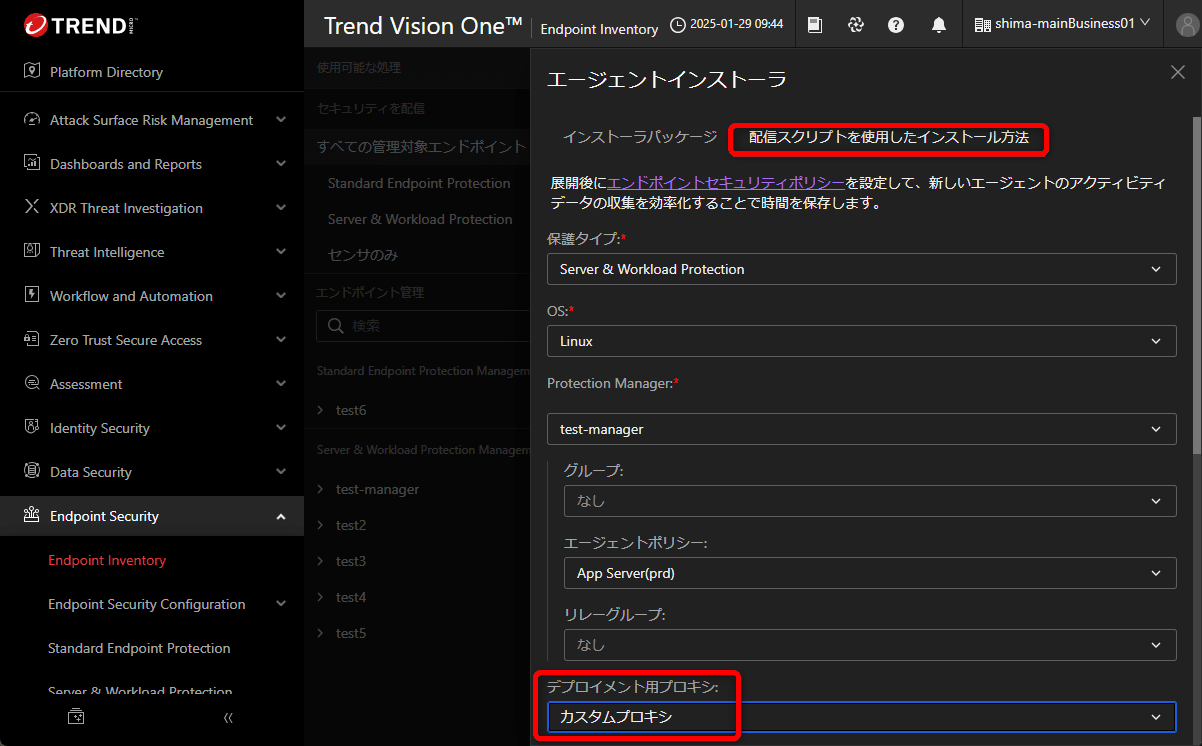Select Server & Workload Protection filter

pyautogui.click(x=420, y=219)
